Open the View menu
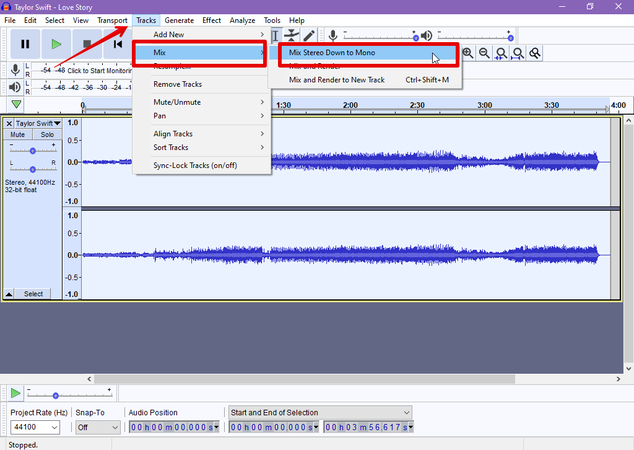Viewport: 634px width, 450px height. (80, 20)
